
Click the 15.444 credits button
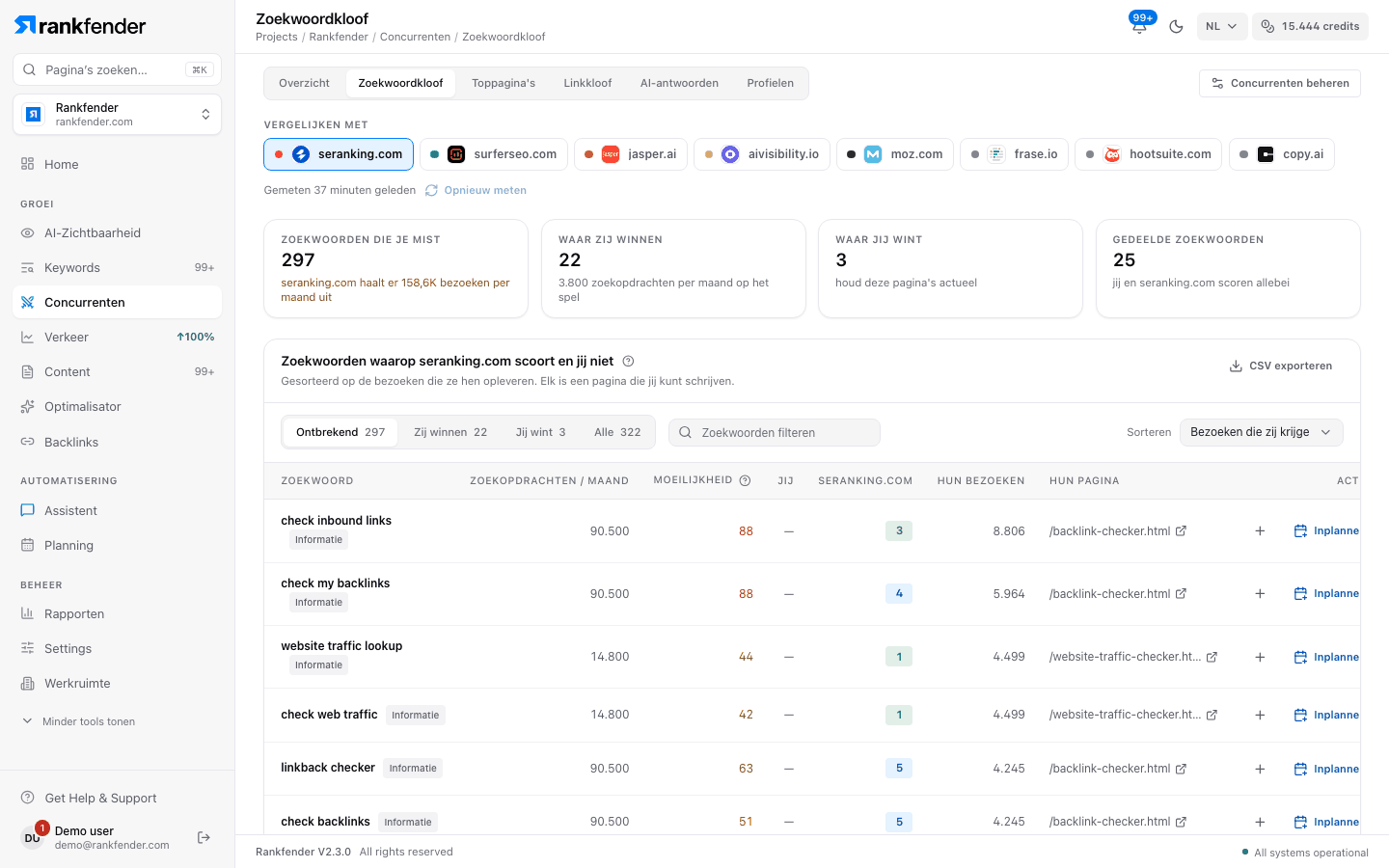(1310, 26)
